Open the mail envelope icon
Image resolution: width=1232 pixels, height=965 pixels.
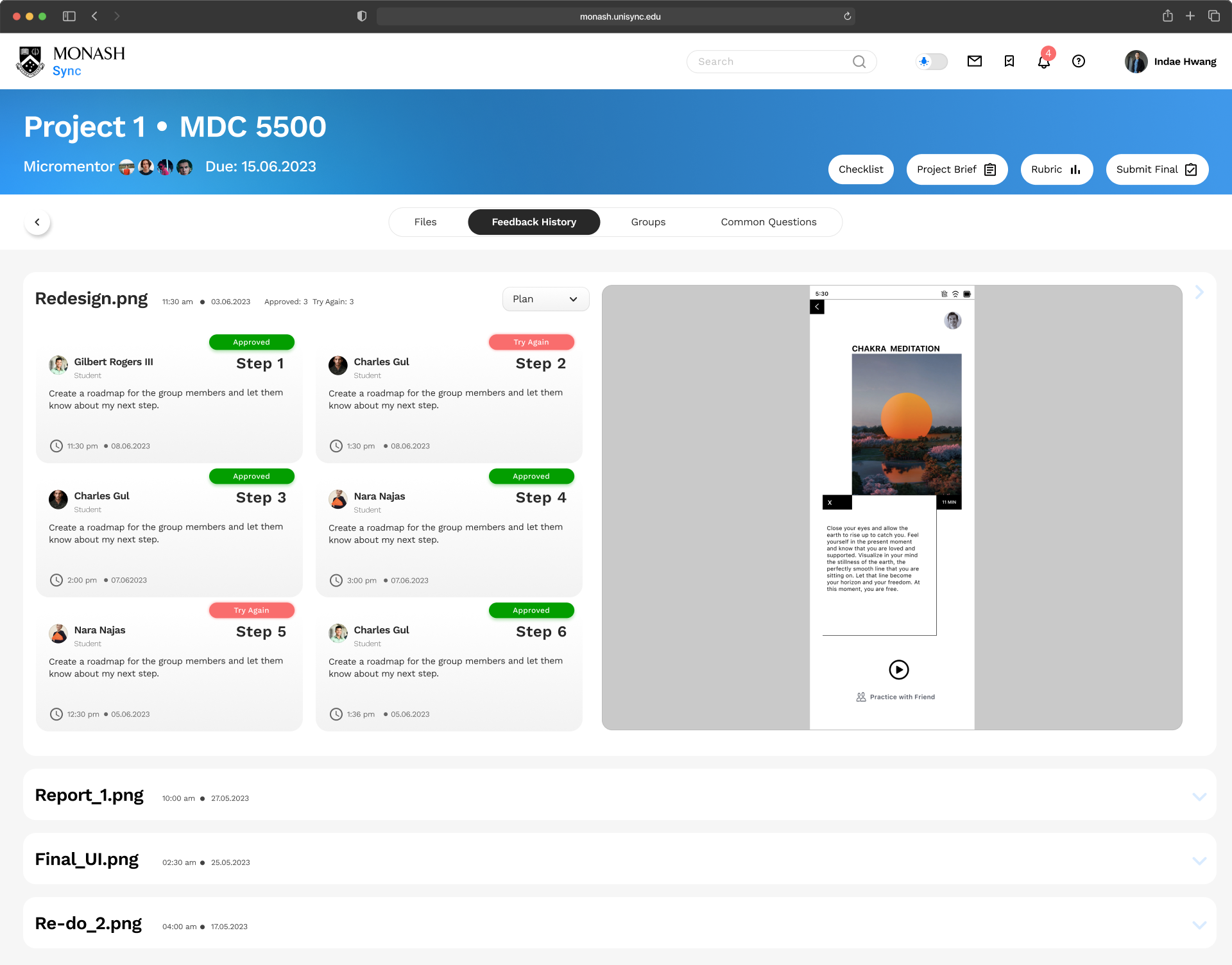click(974, 62)
